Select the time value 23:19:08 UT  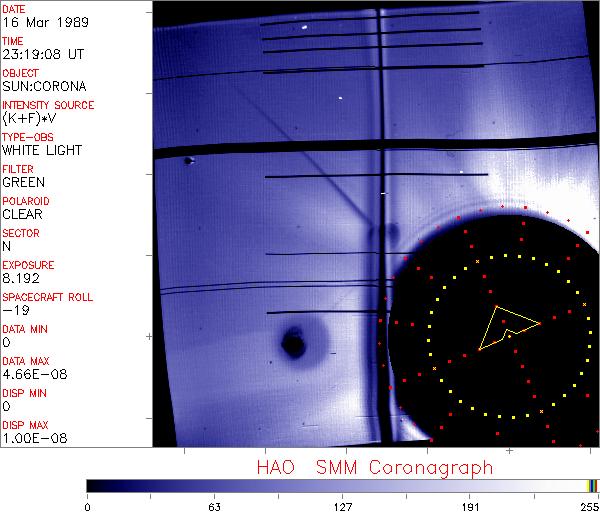coord(42,54)
